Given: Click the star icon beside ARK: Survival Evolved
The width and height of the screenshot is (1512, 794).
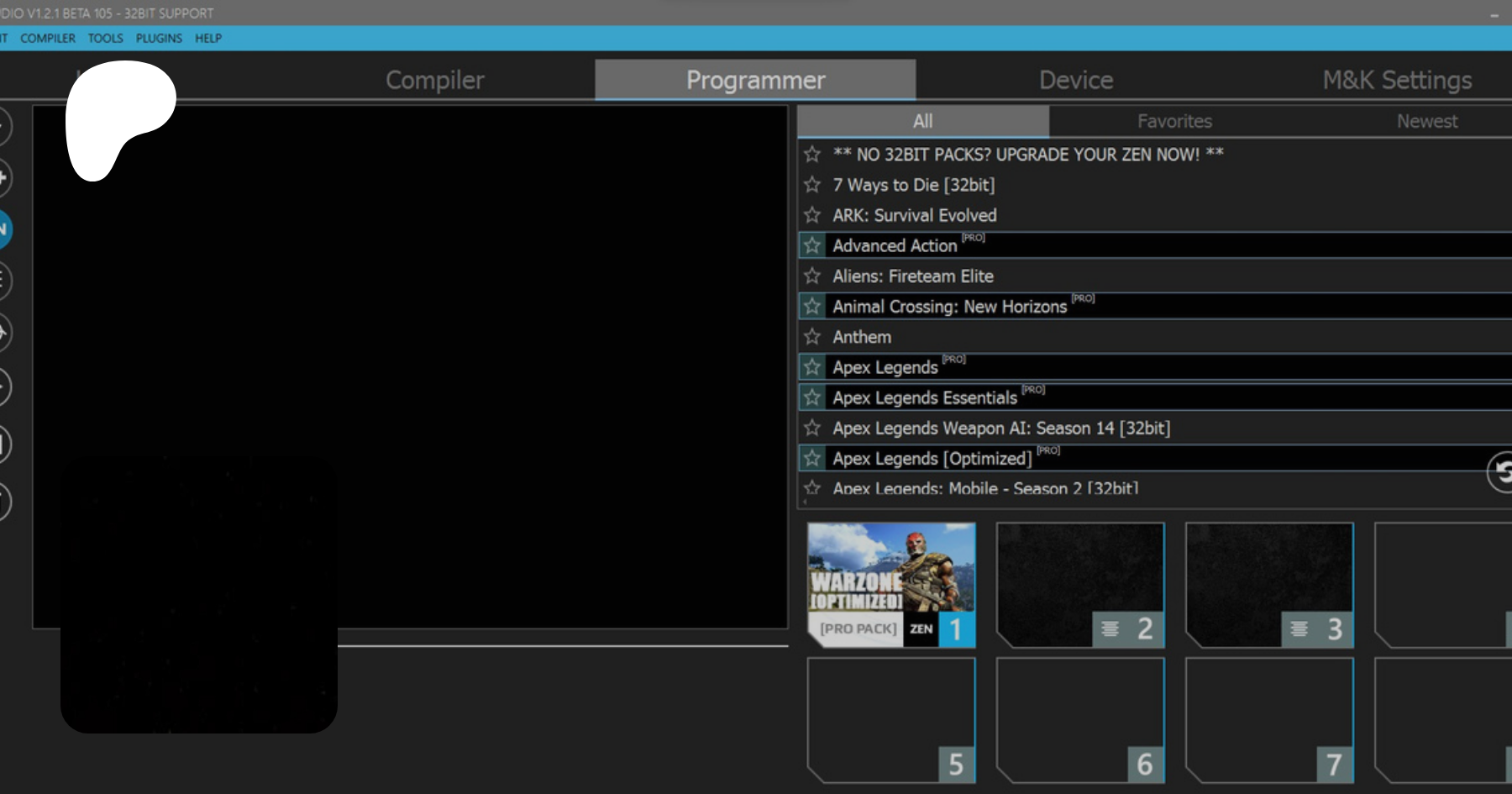Looking at the screenshot, I should (811, 215).
